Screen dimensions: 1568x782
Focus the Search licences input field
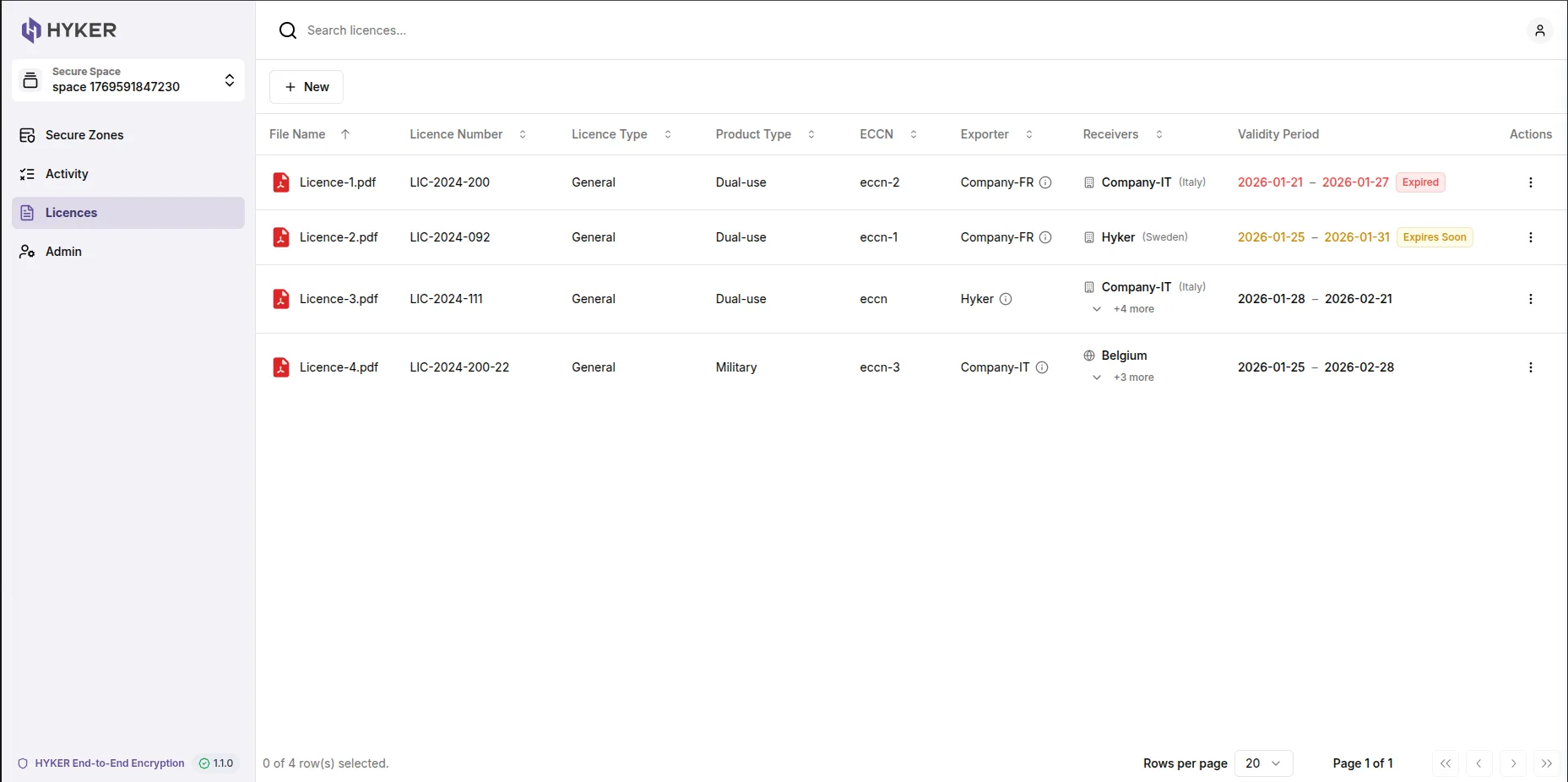[x=507, y=30]
